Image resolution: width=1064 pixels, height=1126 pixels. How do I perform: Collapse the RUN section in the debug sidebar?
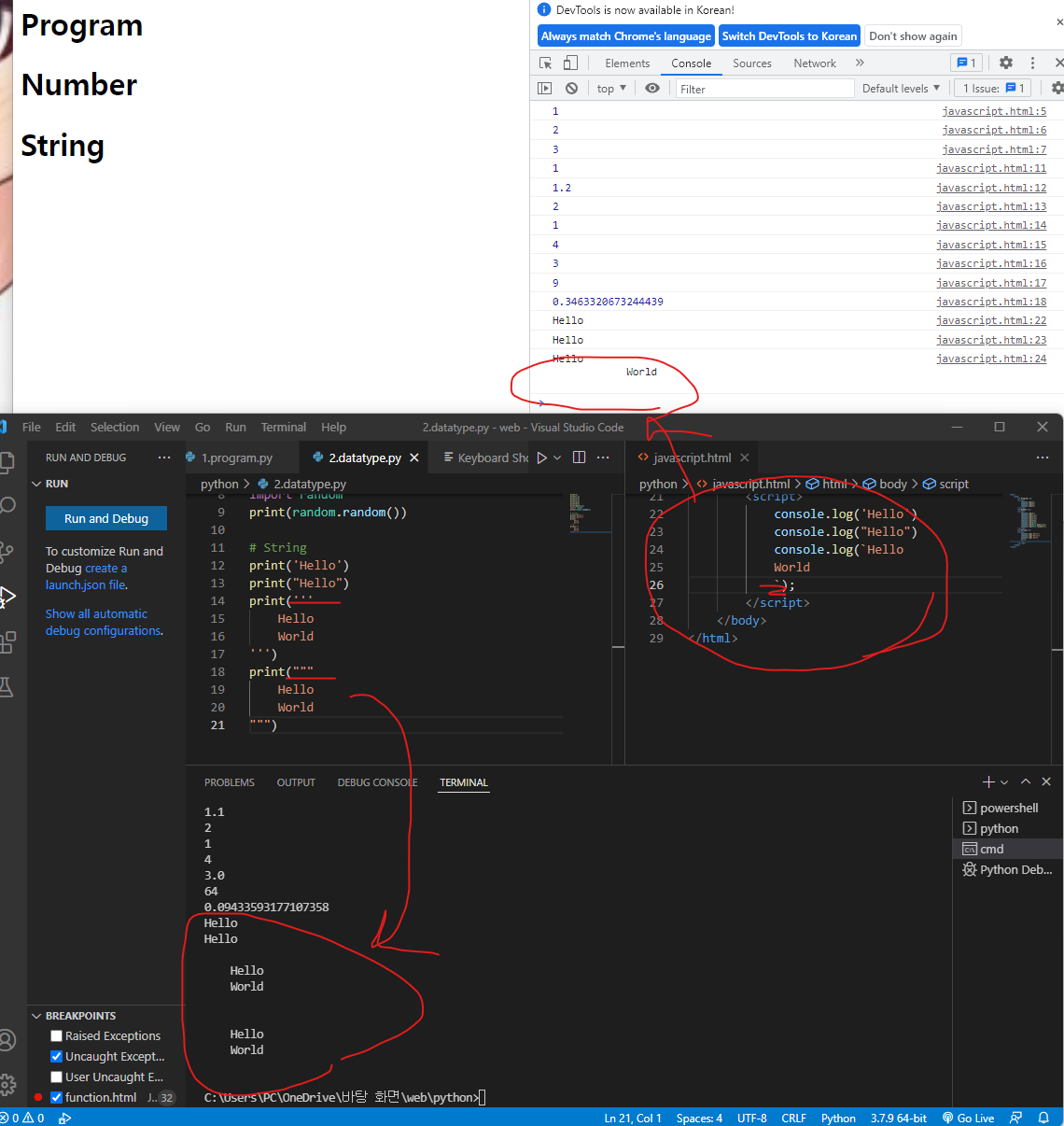click(x=37, y=484)
